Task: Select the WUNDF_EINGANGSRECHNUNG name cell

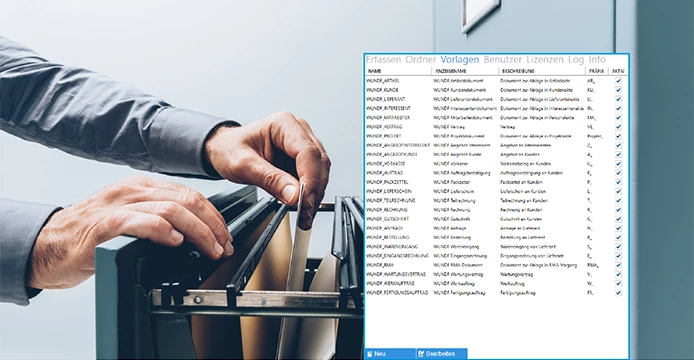Action: pos(397,256)
